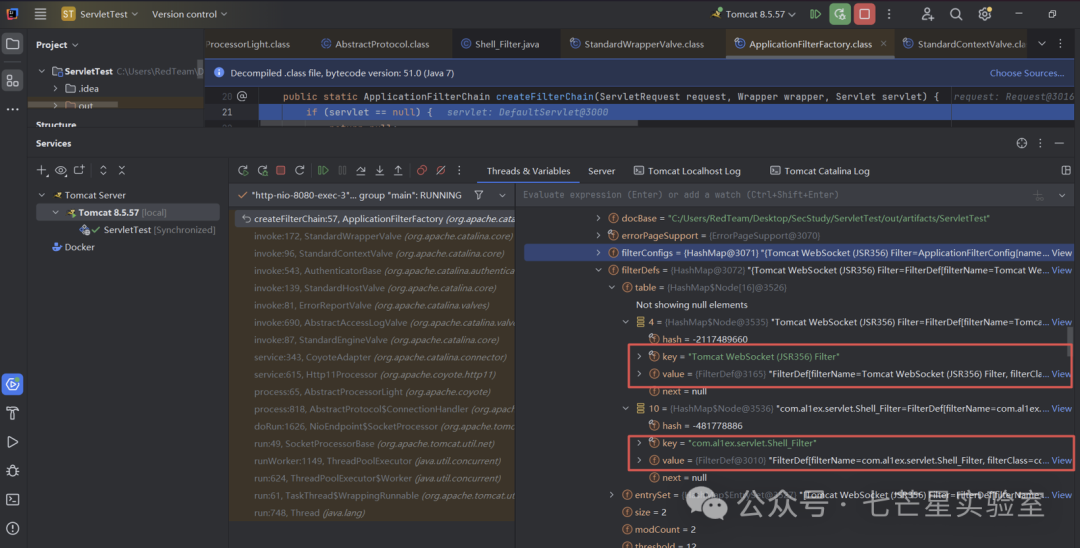1080x548 pixels.
Task: Expand all services icon
Action: [103, 170]
